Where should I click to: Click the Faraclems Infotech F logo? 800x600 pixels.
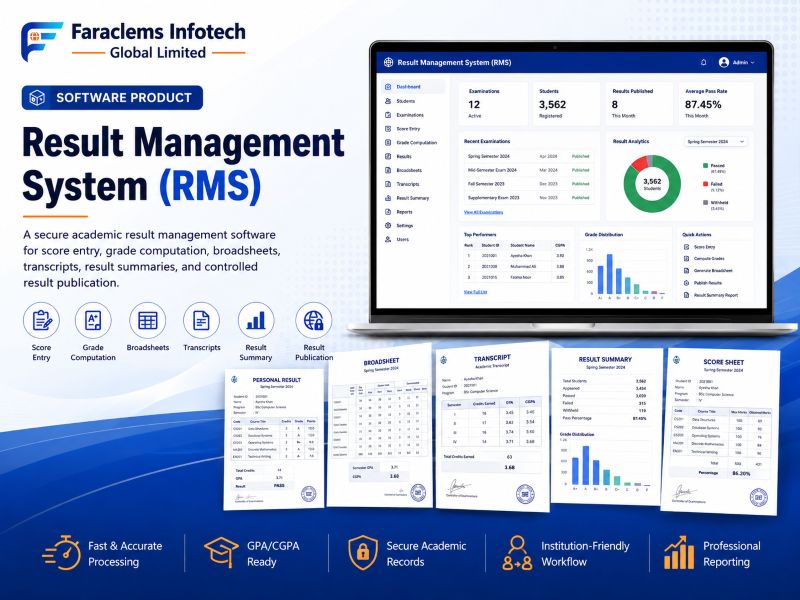click(42, 41)
